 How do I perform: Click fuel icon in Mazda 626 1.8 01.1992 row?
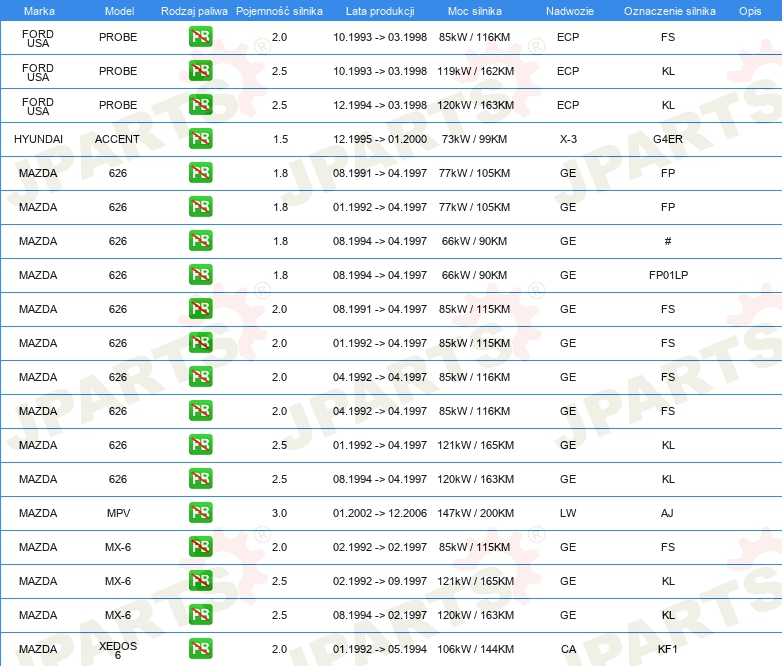point(200,207)
